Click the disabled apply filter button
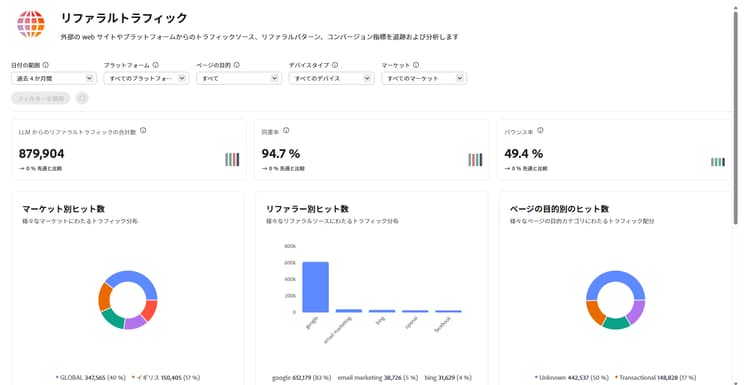Screen dimensions: 750x385 click(x=41, y=98)
